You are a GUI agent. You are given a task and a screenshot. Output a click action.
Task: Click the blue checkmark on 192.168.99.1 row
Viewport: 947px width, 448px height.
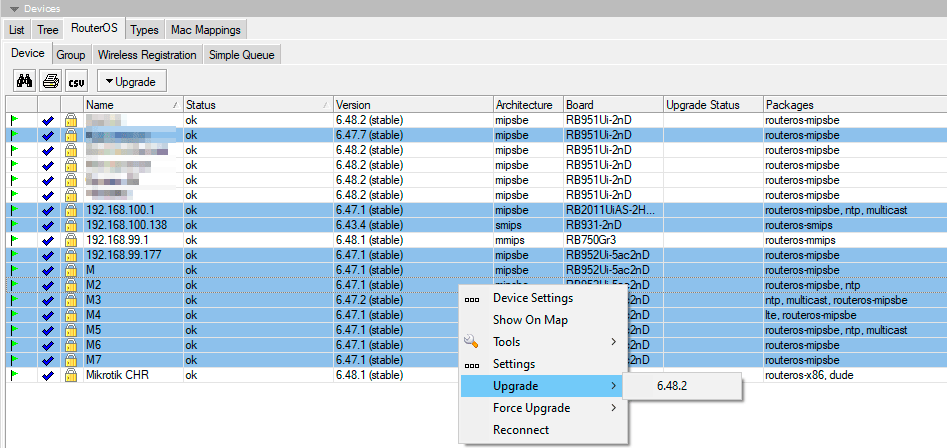(48, 240)
